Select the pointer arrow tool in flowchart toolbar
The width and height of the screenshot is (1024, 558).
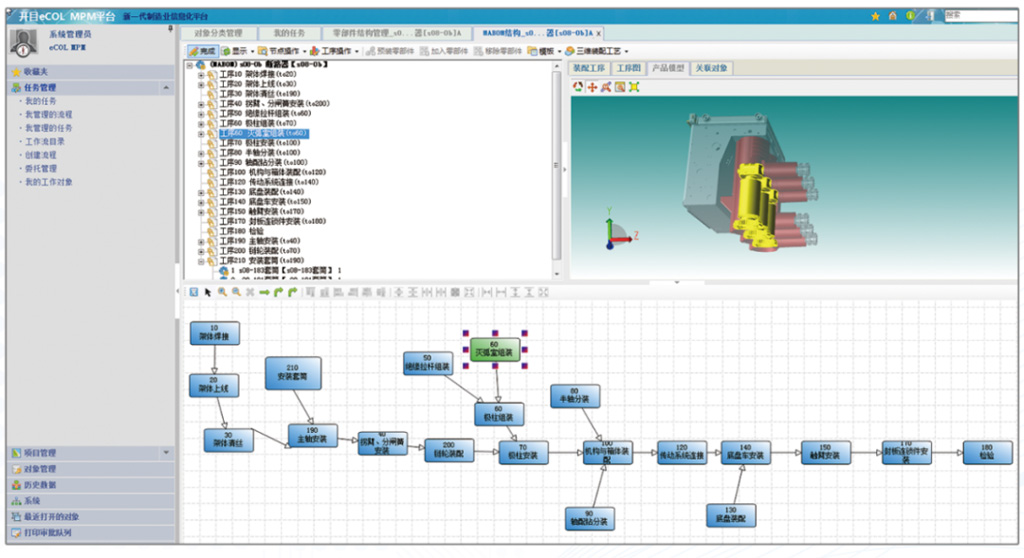pyautogui.click(x=208, y=292)
